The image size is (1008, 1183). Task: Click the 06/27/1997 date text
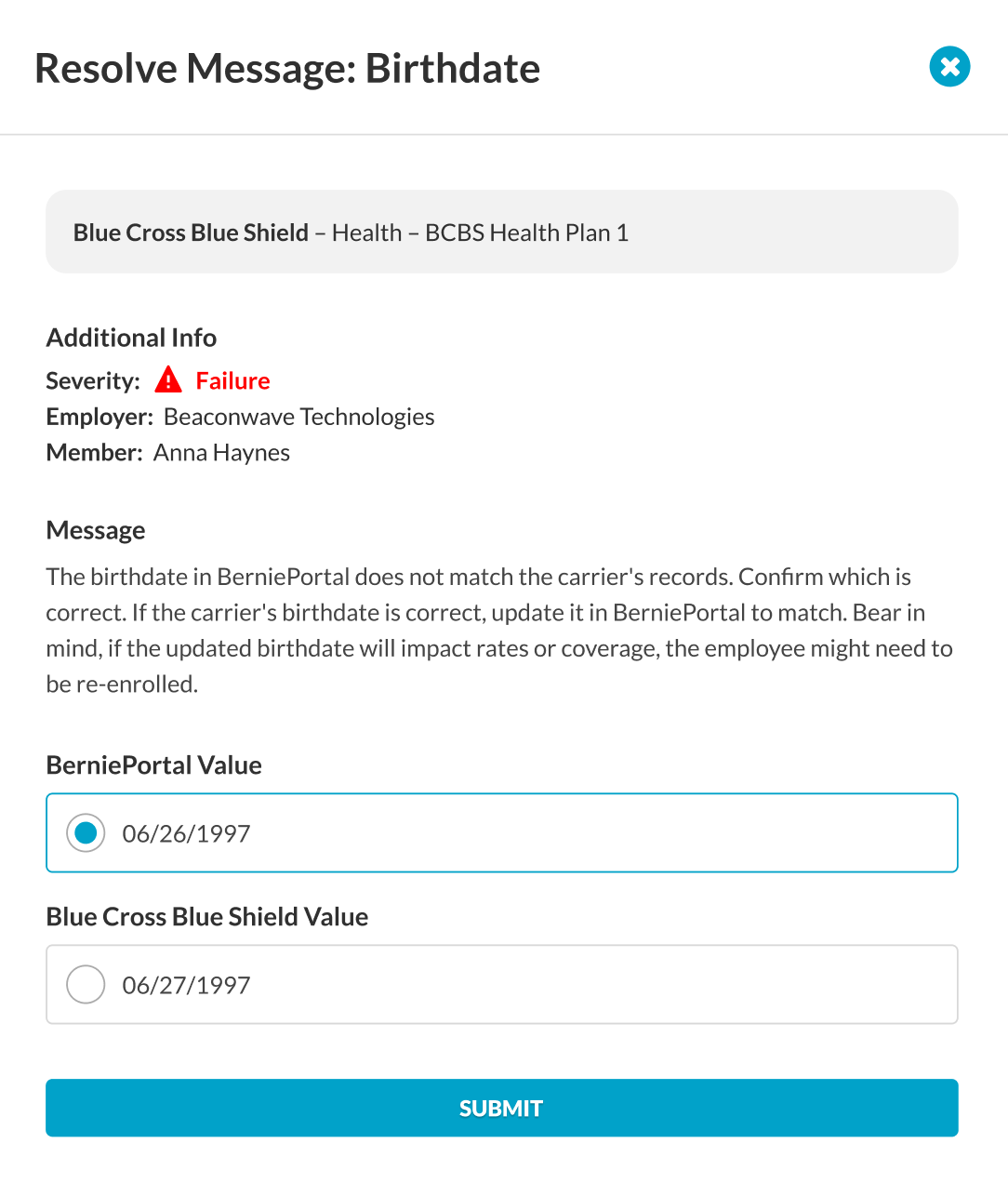187,985
